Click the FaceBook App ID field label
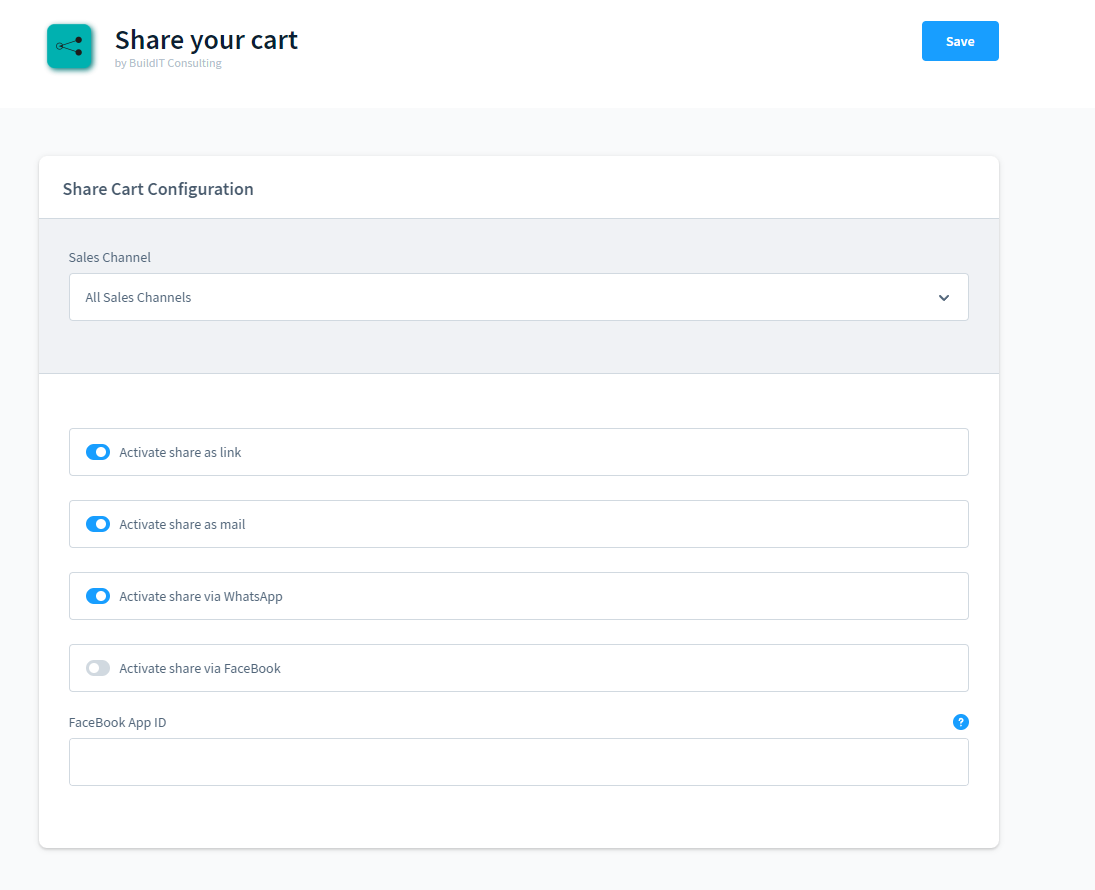Viewport: 1095px width, 890px height. pos(117,722)
